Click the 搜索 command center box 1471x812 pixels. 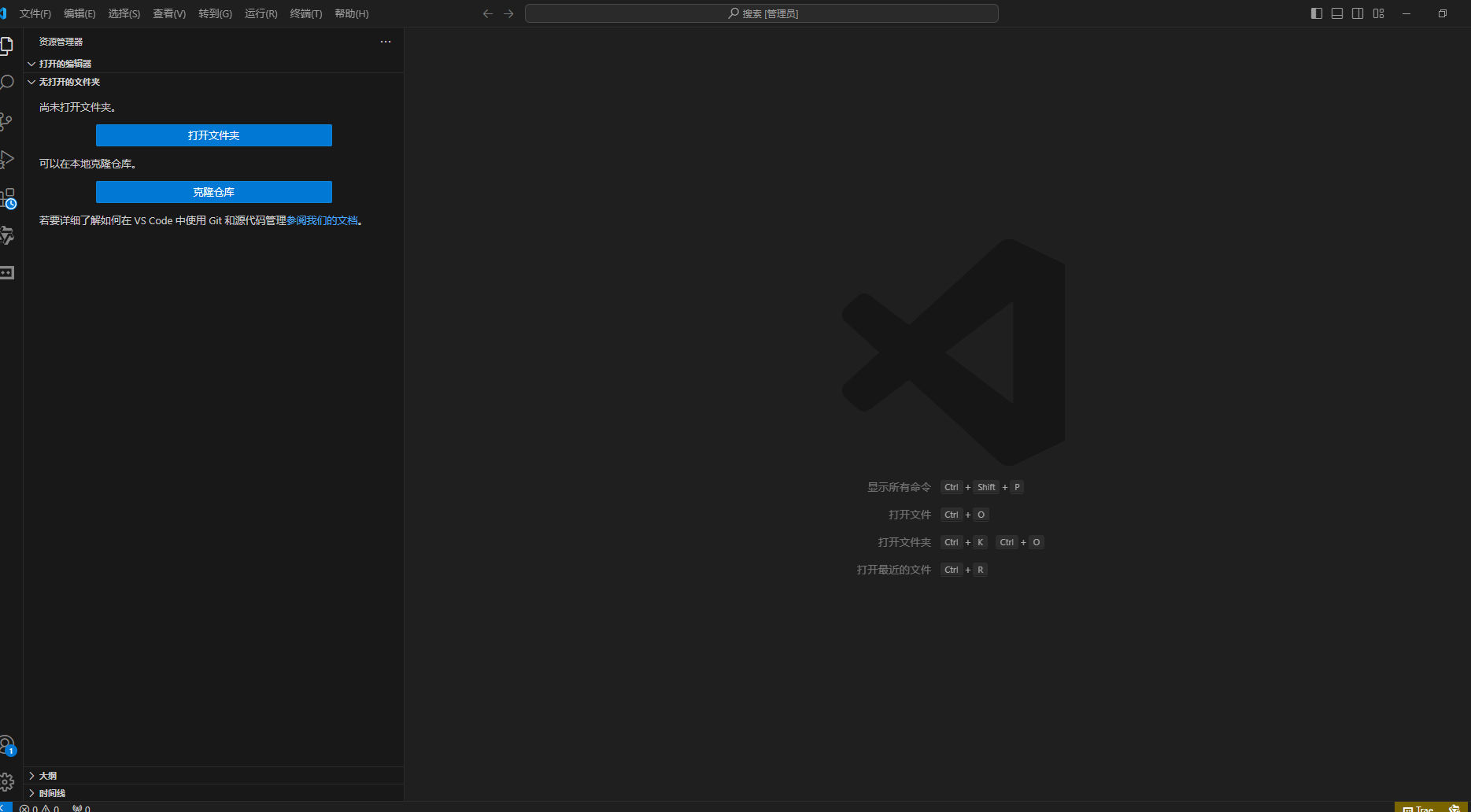(x=761, y=13)
